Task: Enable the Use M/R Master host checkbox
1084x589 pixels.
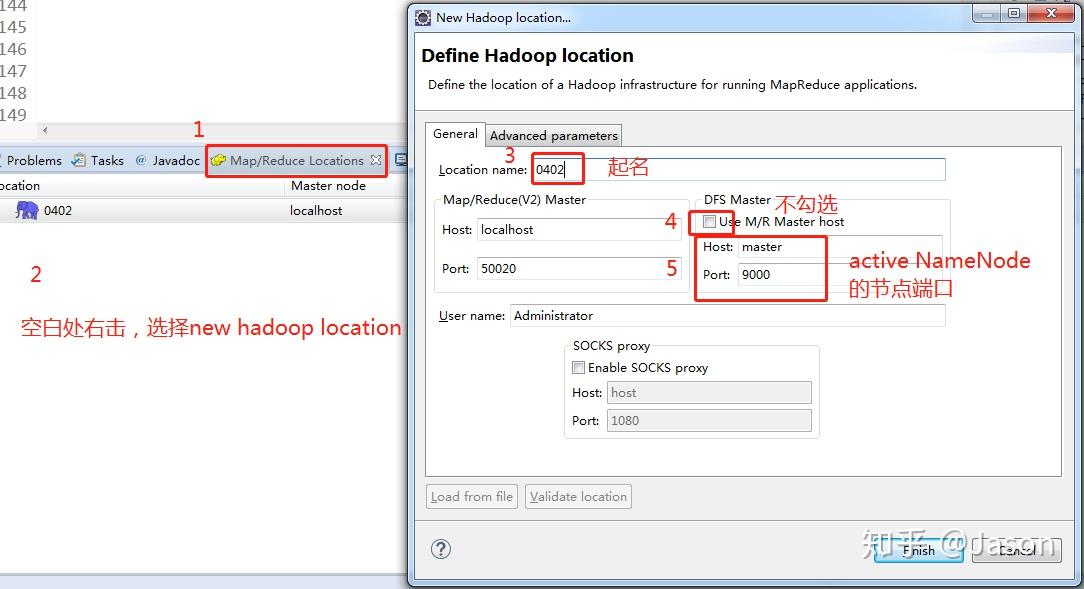Action: tap(710, 221)
